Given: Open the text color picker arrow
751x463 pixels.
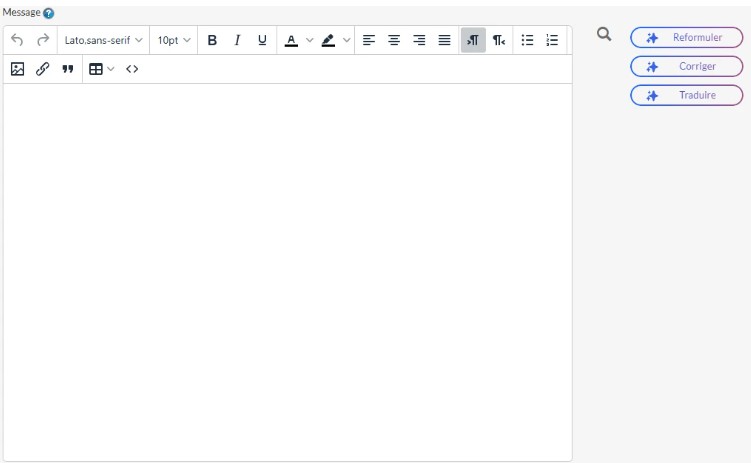Looking at the screenshot, I should 309,41.
